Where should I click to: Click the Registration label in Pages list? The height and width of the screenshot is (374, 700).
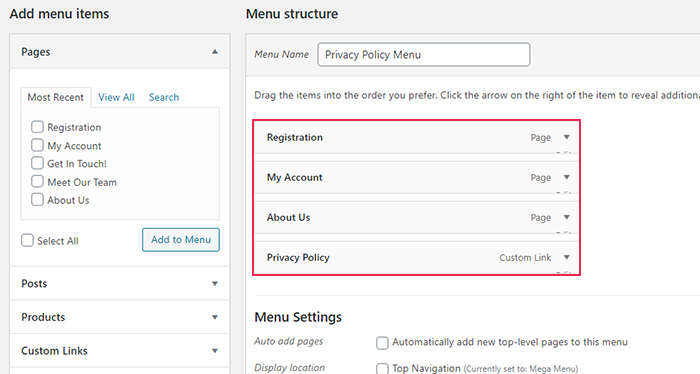click(74, 127)
